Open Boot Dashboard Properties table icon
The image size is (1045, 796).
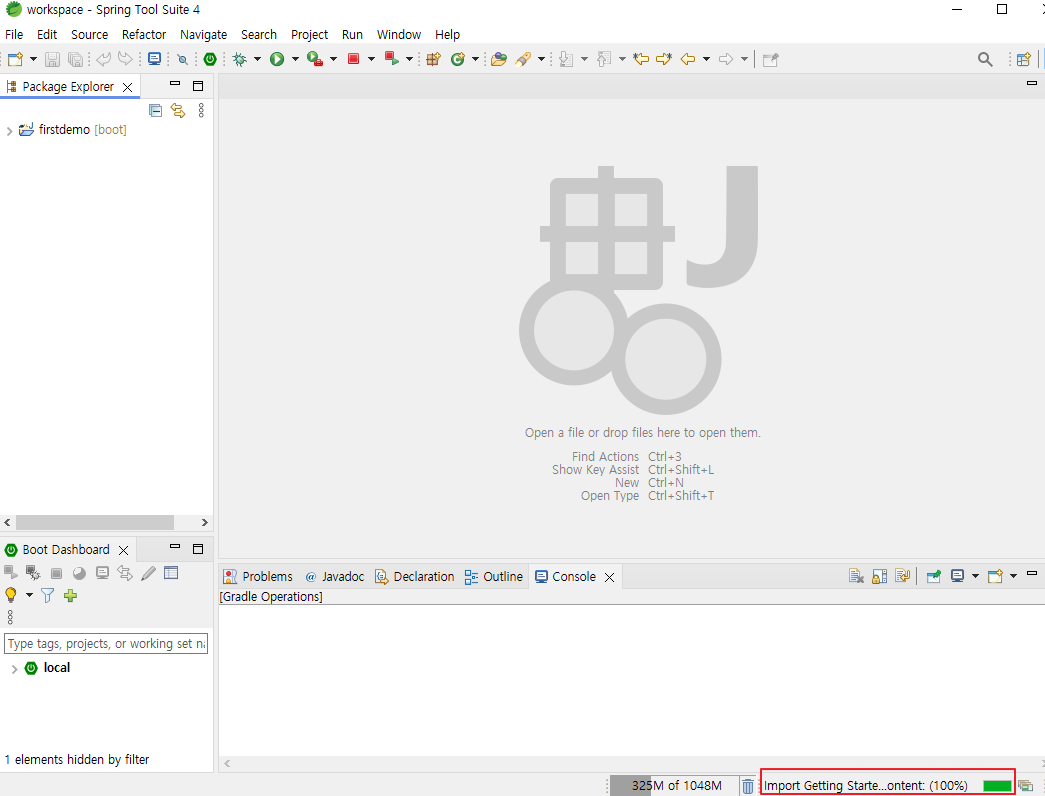[171, 573]
